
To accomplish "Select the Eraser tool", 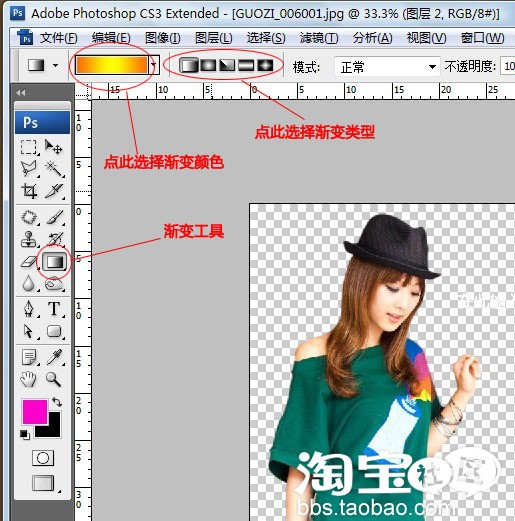I will 29,262.
